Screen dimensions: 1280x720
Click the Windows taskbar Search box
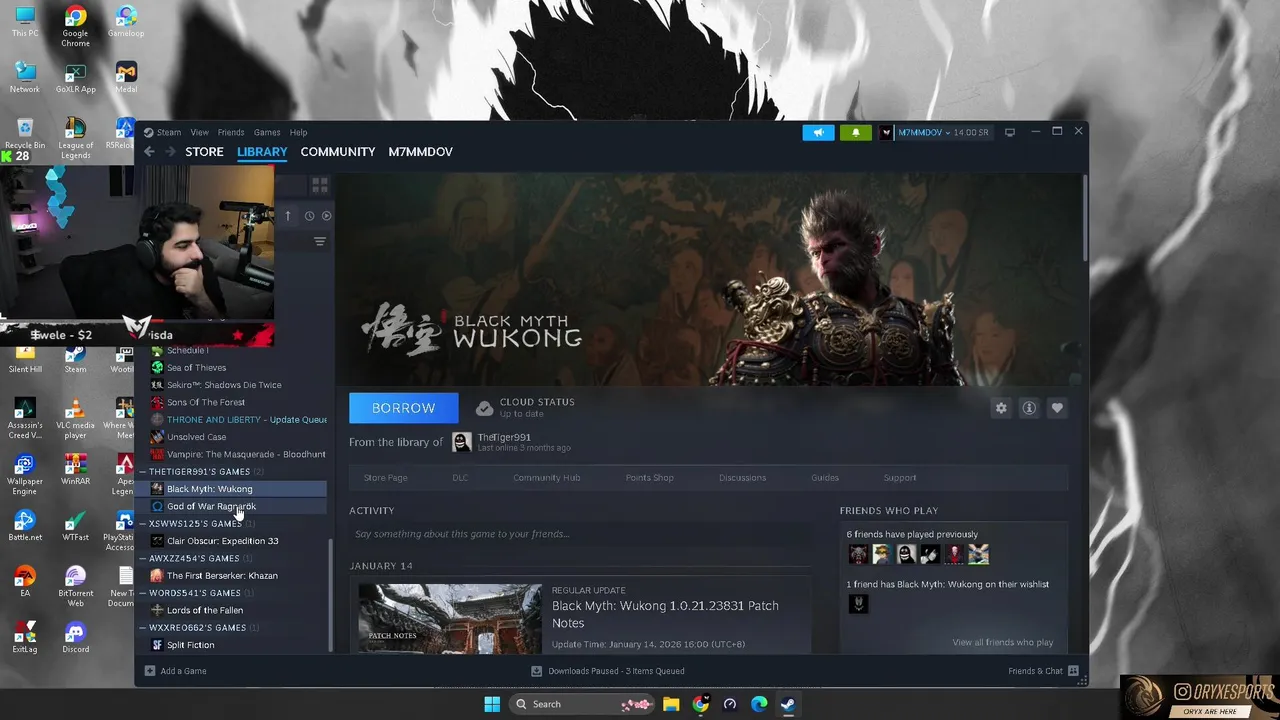click(x=583, y=704)
